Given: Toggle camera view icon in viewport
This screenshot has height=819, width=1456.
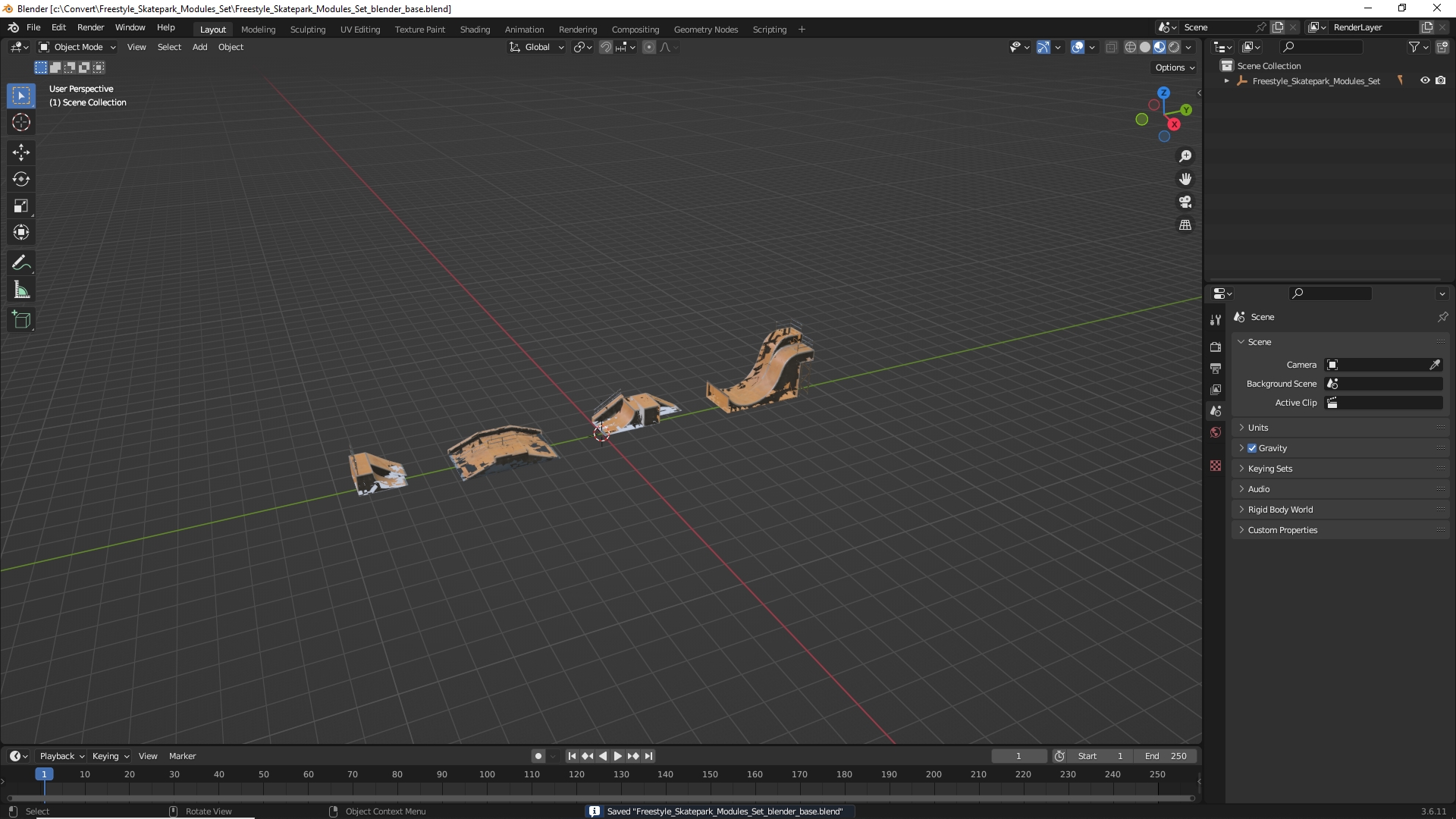Looking at the screenshot, I should point(1185,202).
